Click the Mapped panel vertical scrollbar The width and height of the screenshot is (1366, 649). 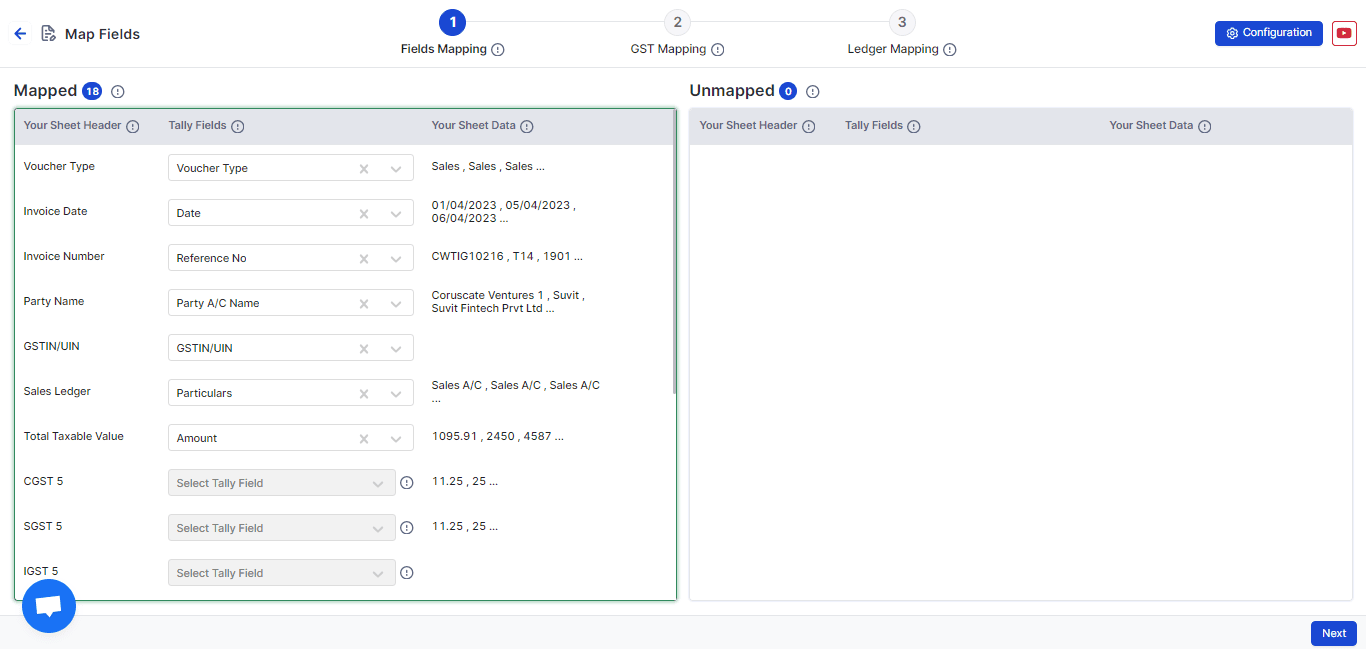point(675,251)
